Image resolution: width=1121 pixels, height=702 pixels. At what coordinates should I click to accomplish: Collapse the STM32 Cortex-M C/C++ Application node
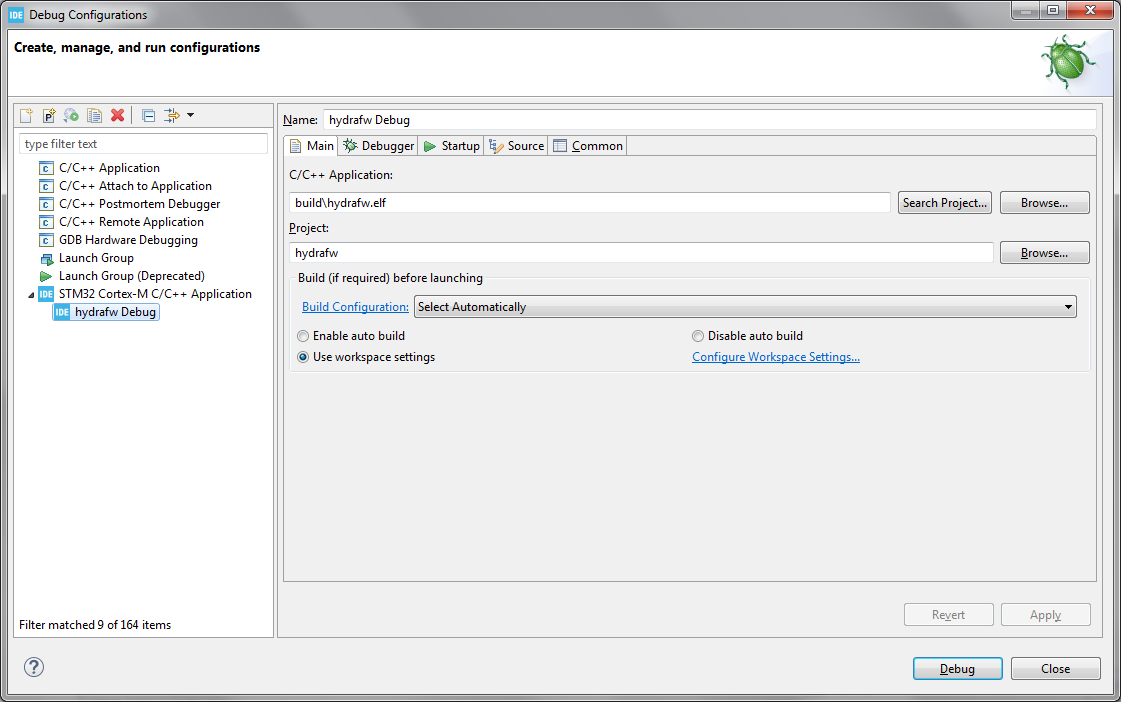(x=32, y=293)
